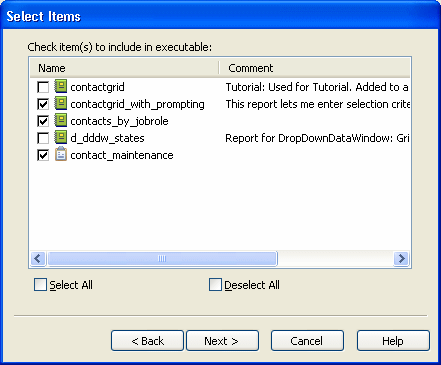Cancel the Select Items wizard

(x=307, y=341)
